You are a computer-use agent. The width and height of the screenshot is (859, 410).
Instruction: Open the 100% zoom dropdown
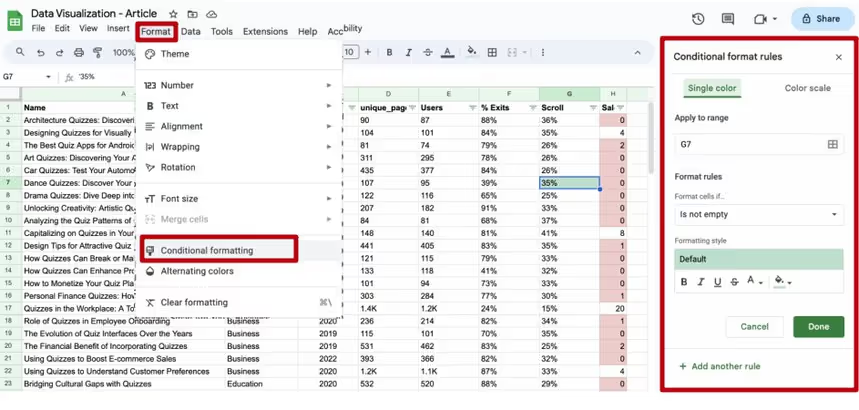click(x=124, y=53)
